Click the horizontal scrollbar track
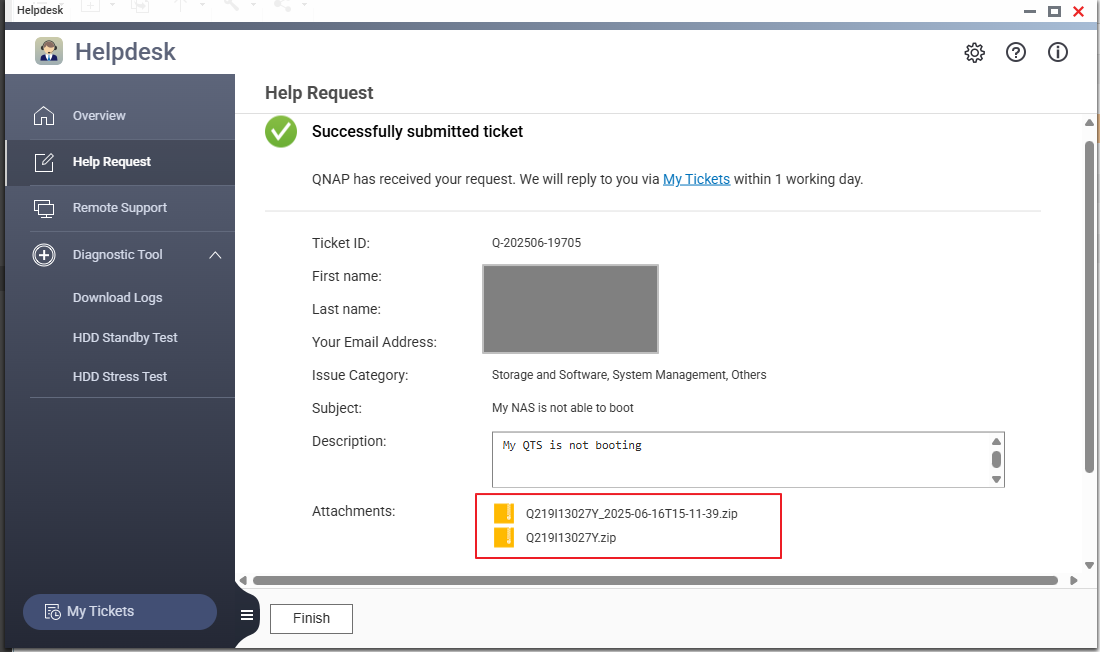 [x=655, y=580]
